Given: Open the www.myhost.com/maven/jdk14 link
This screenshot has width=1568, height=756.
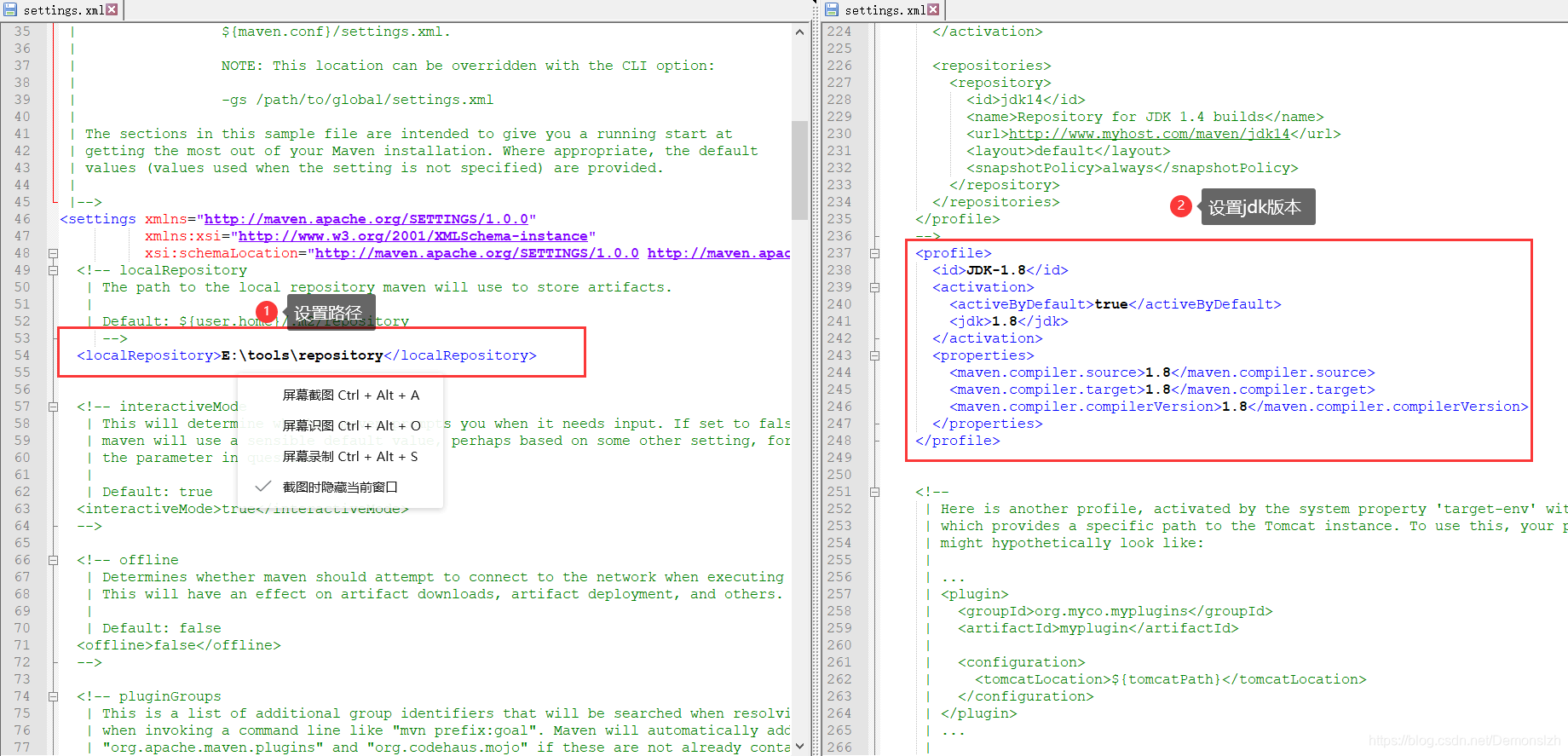Looking at the screenshot, I should click(x=1150, y=134).
